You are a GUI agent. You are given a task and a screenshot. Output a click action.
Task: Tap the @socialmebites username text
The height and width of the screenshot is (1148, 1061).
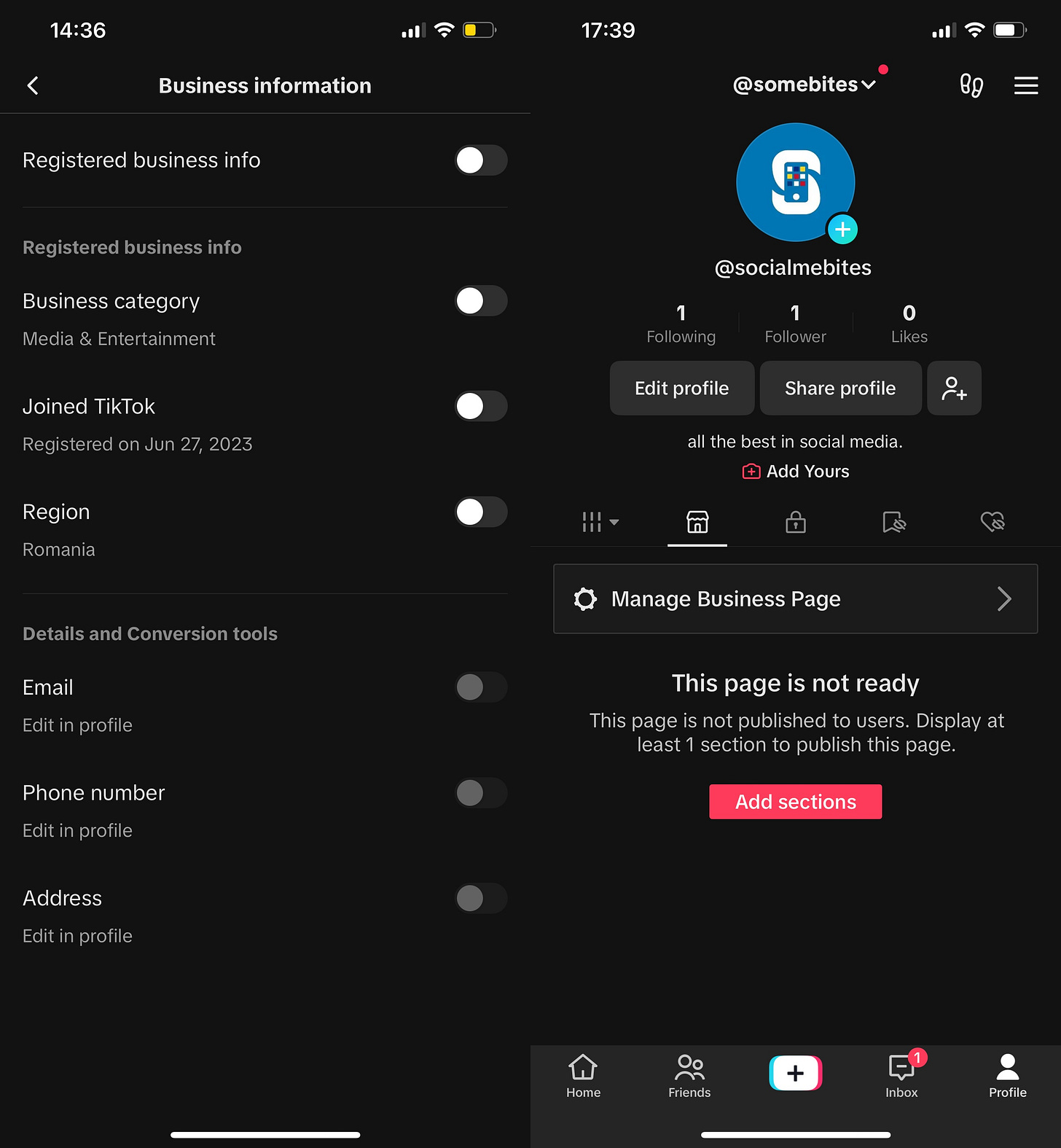(x=793, y=268)
